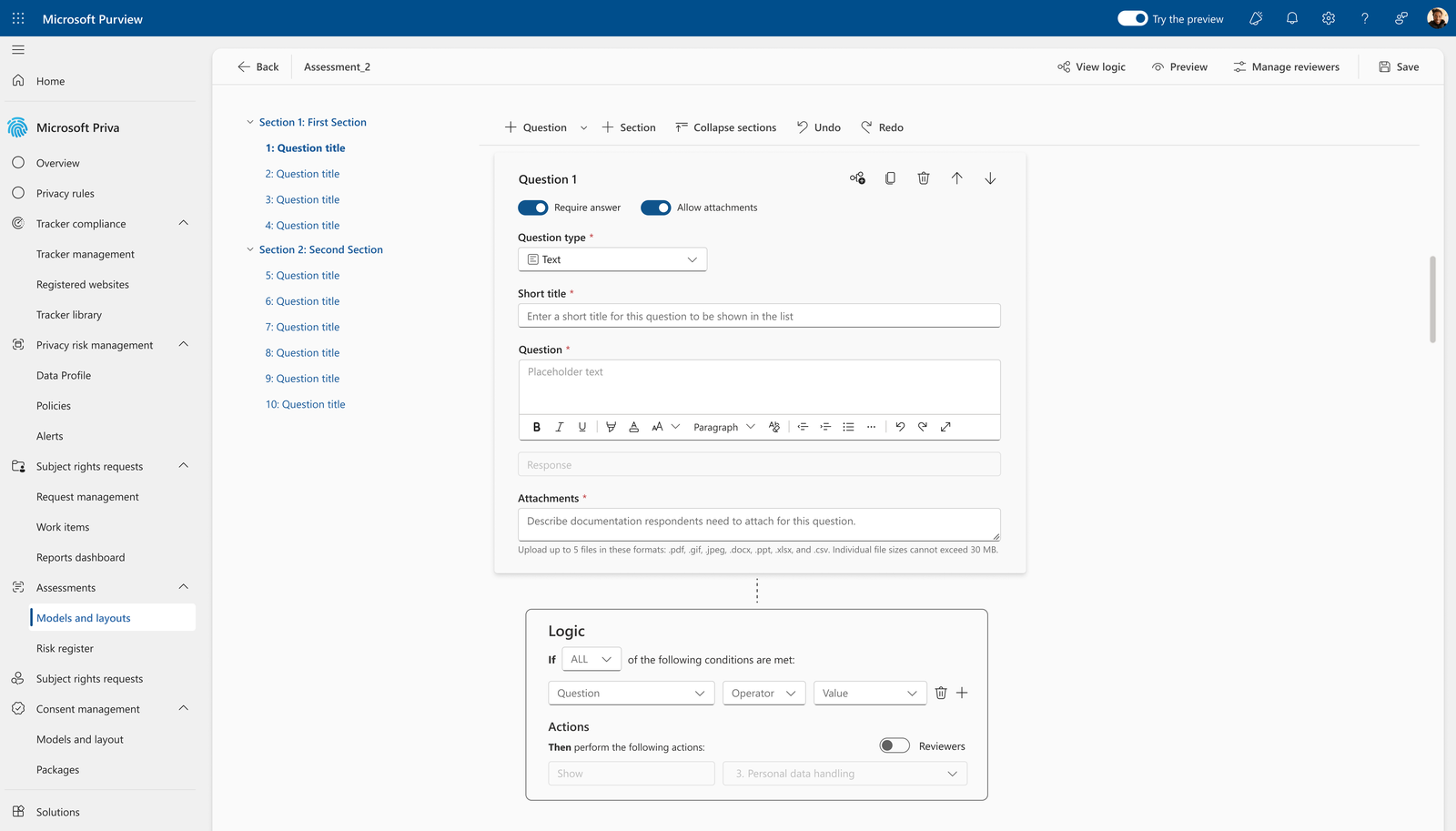Screen dimensions: 1456x831
Task: Move Question 1 down
Action: pos(990,178)
